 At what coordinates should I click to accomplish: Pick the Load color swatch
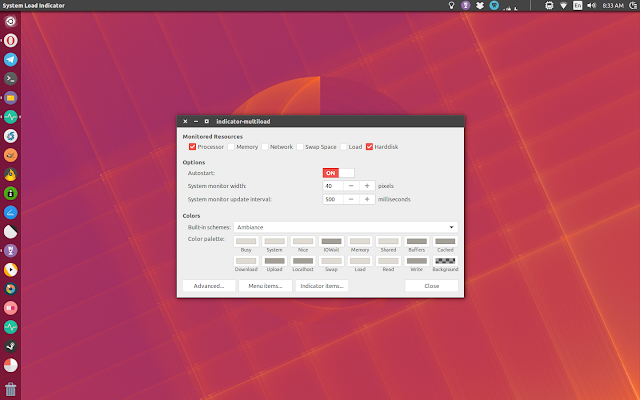tap(360, 261)
